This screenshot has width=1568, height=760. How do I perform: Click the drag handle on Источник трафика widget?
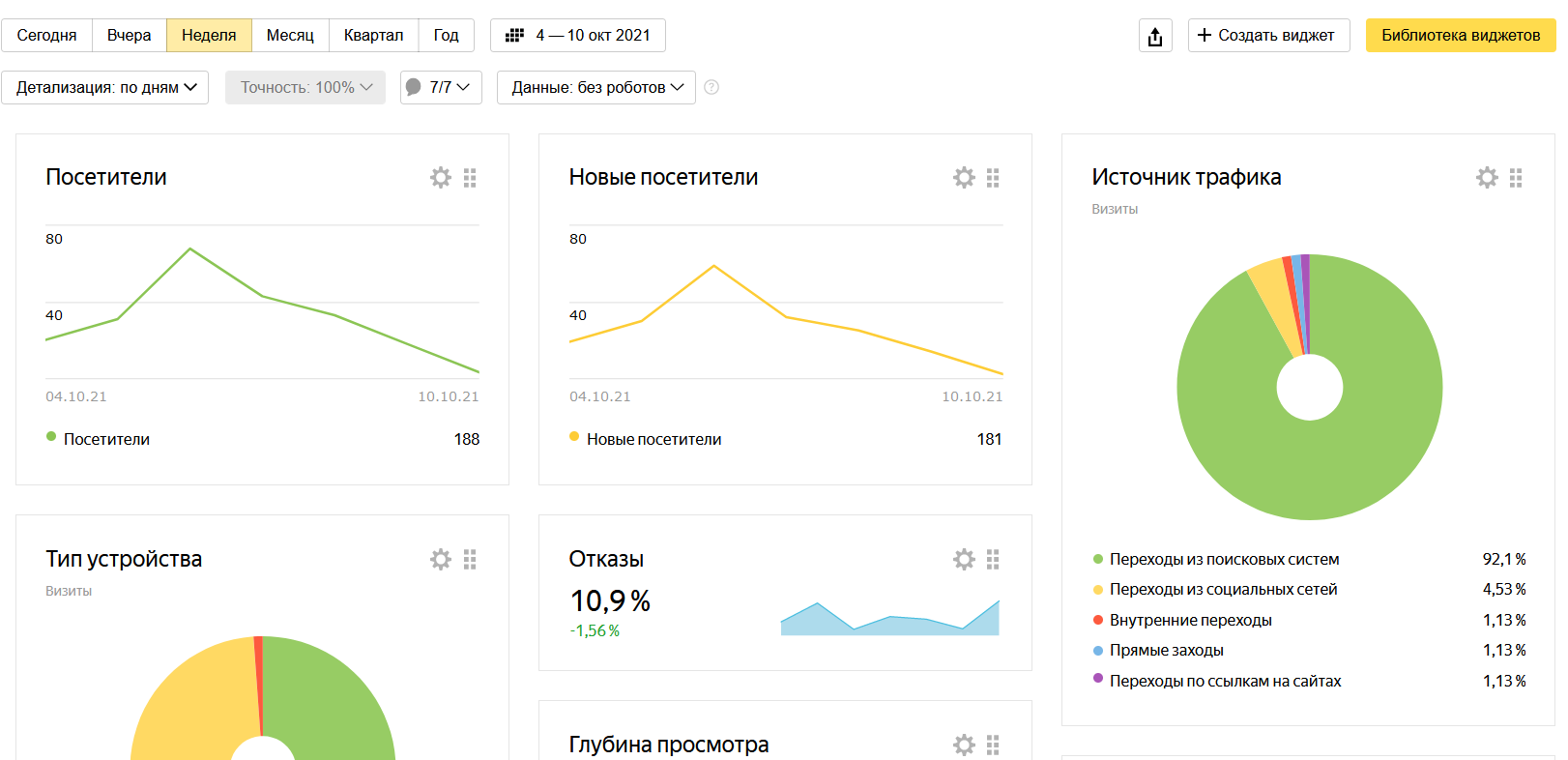1516,178
